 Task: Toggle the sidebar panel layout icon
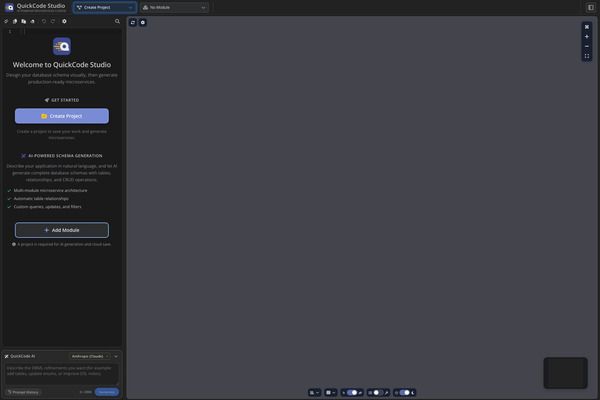pos(591,7)
